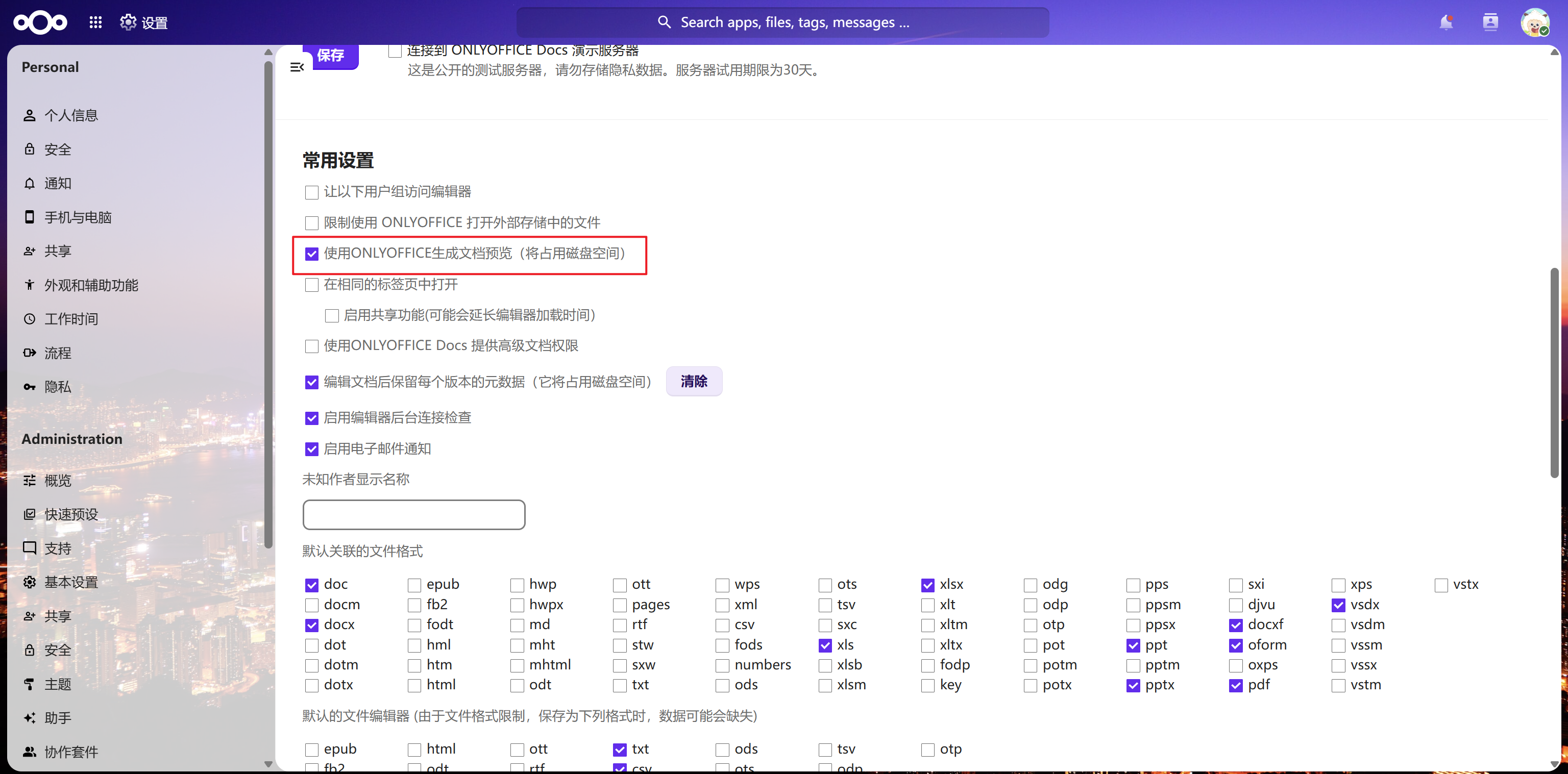The width and height of the screenshot is (1568, 774).
Task: Uncheck 使用ONLYOFFICE生成文档预览 checkbox
Action: pos(312,254)
